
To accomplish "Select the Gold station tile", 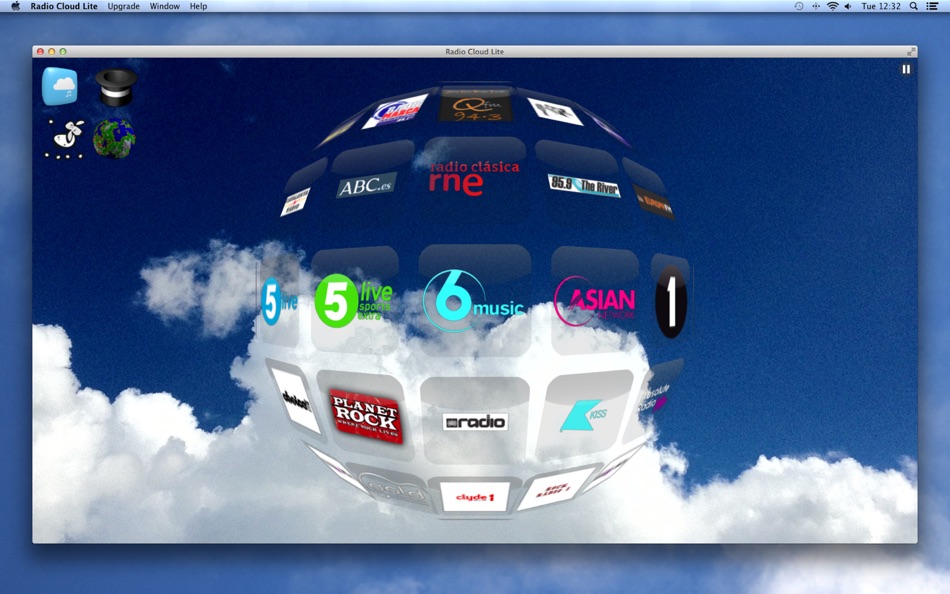I will 395,488.
